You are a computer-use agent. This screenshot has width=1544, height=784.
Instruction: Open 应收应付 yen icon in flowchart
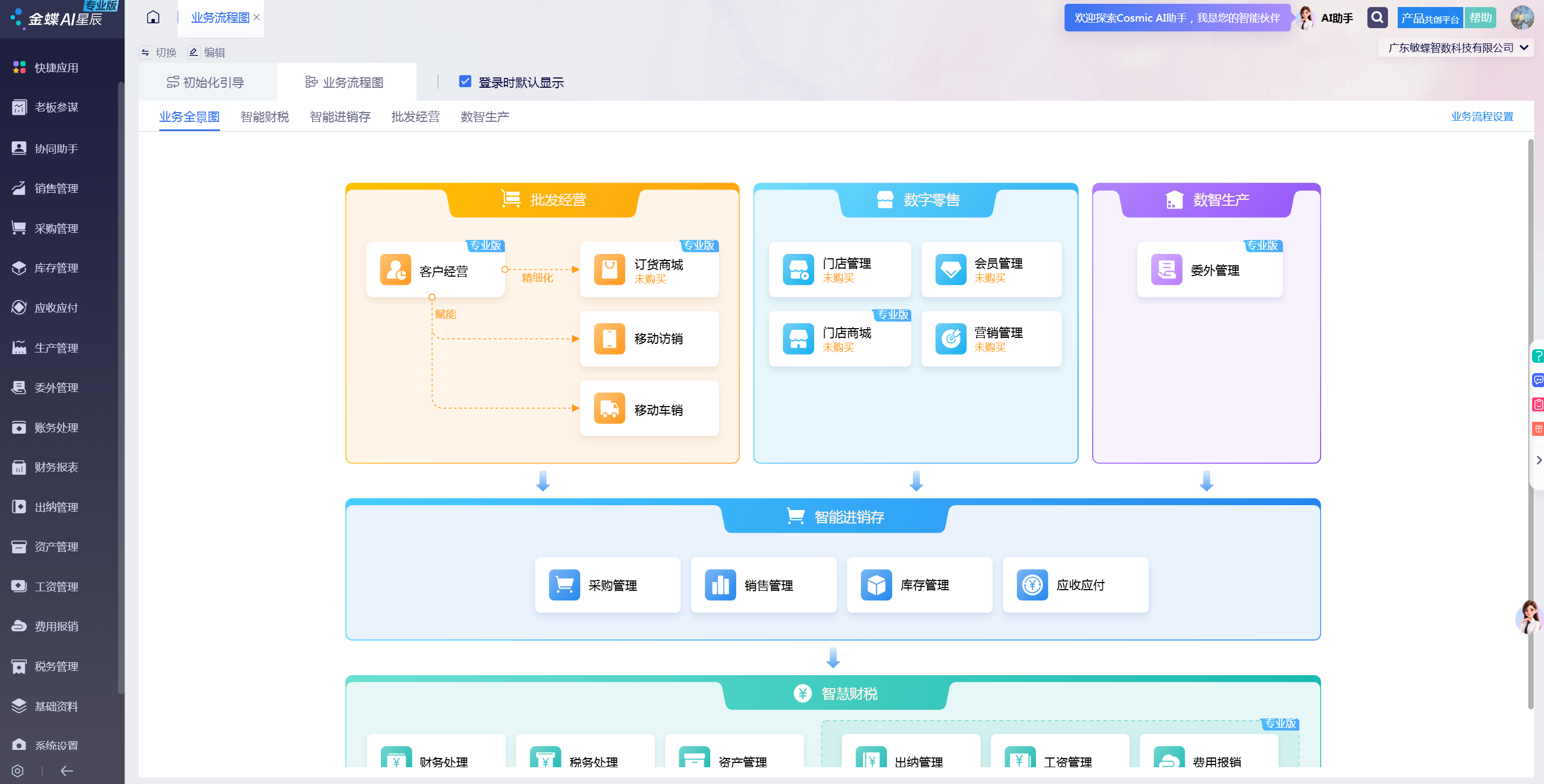pos(1032,585)
